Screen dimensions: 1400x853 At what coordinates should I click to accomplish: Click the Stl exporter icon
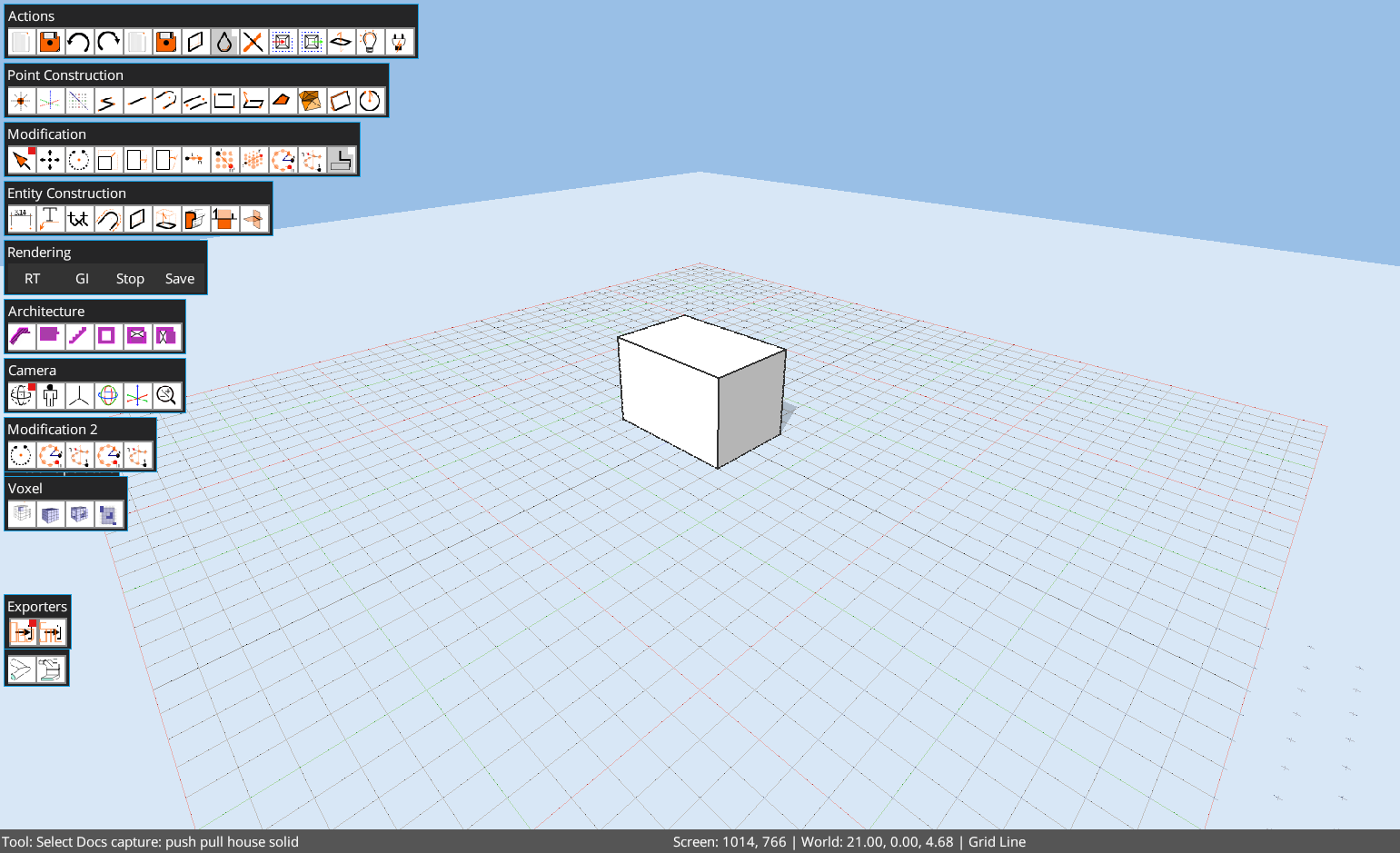(x=52, y=632)
